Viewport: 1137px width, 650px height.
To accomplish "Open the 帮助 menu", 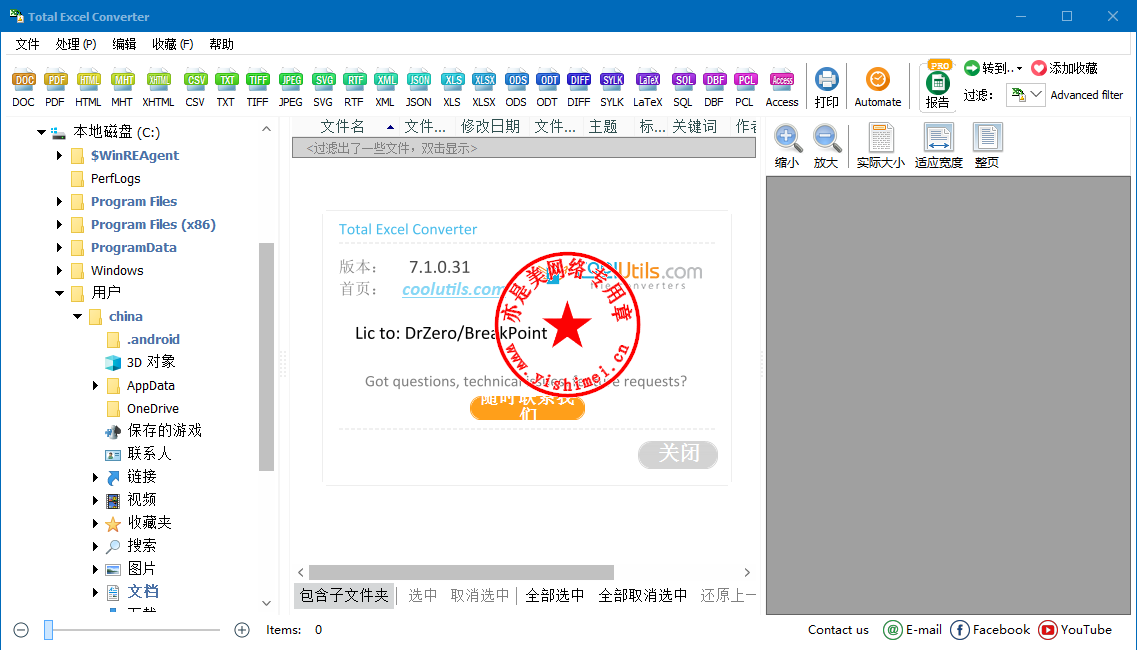I will 221,44.
